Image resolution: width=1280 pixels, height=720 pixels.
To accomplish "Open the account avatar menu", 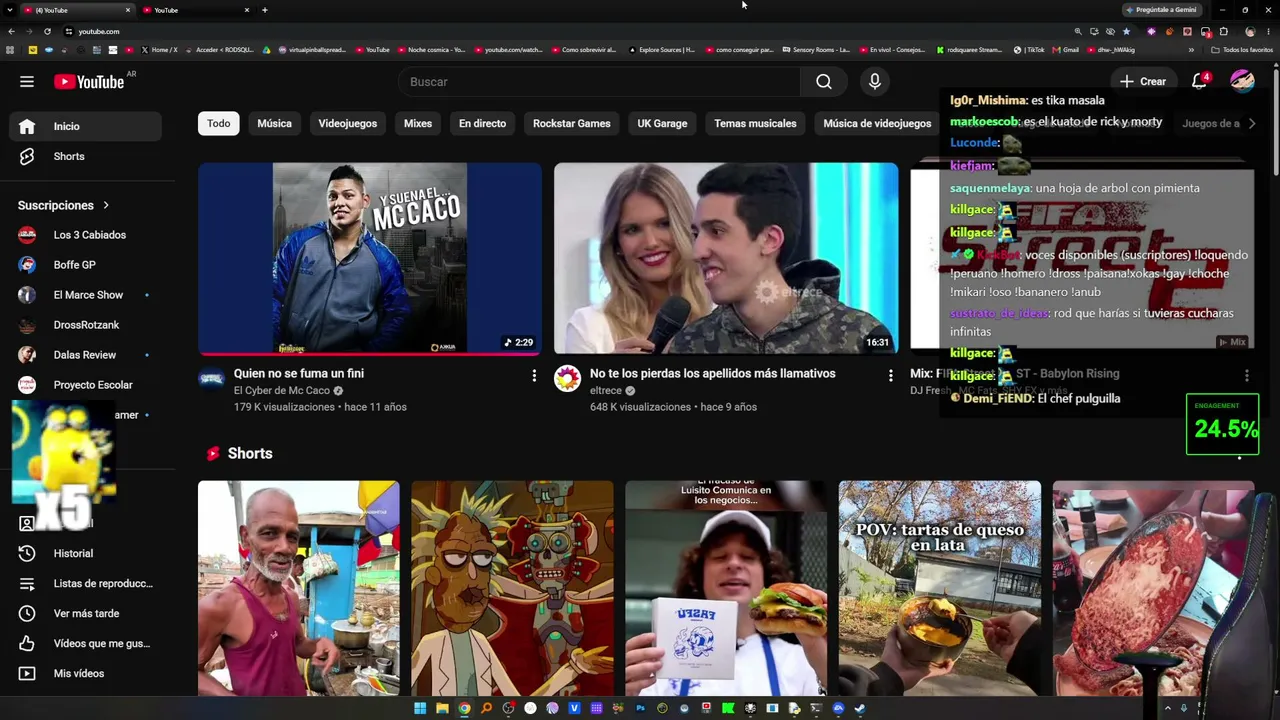I will pos(1242,82).
